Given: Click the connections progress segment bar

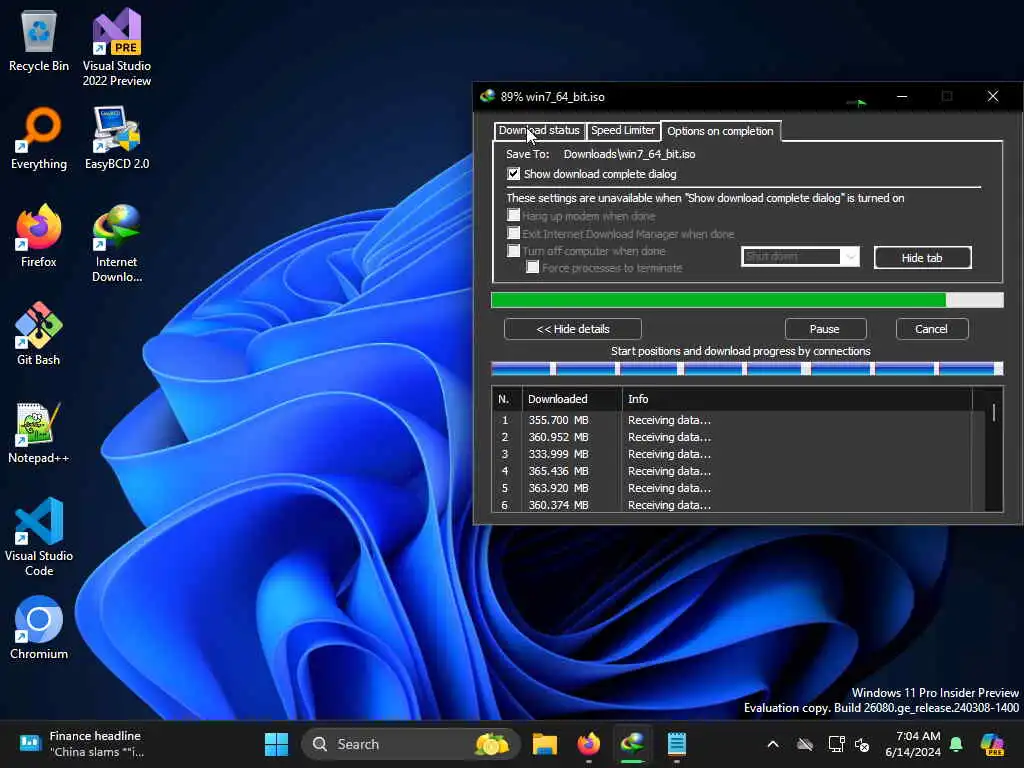Looking at the screenshot, I should click(747, 369).
